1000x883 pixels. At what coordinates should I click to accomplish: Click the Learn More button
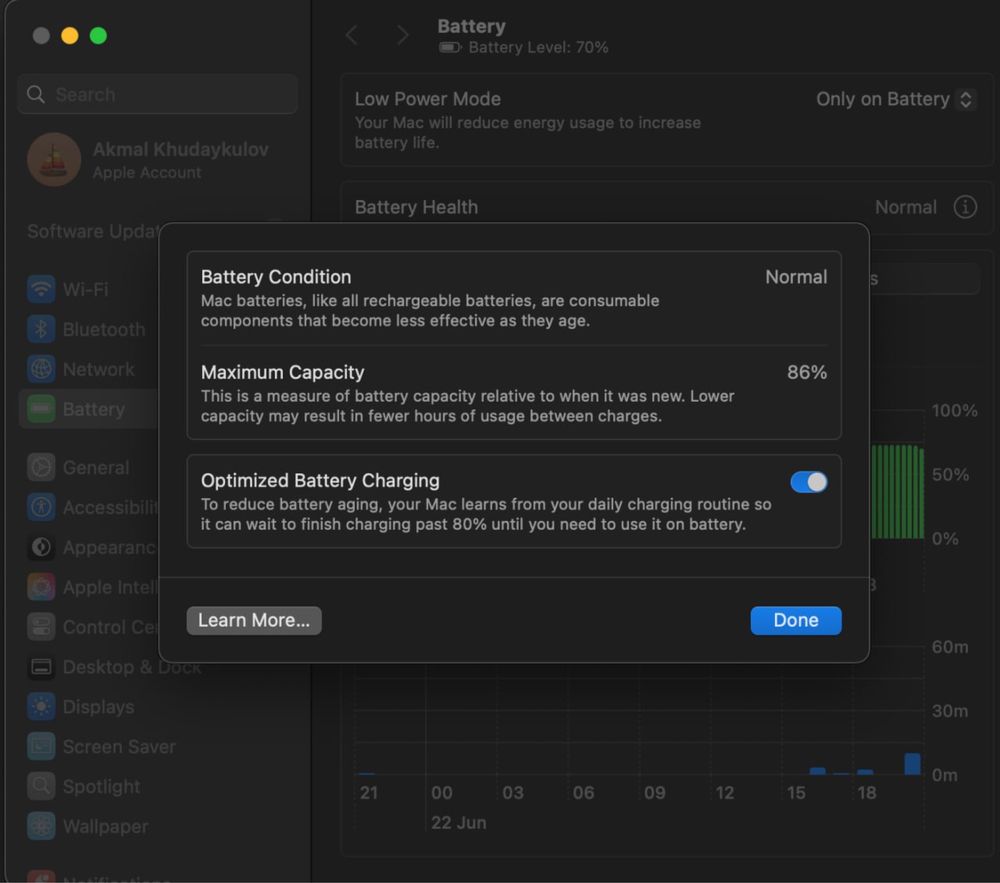pos(254,620)
